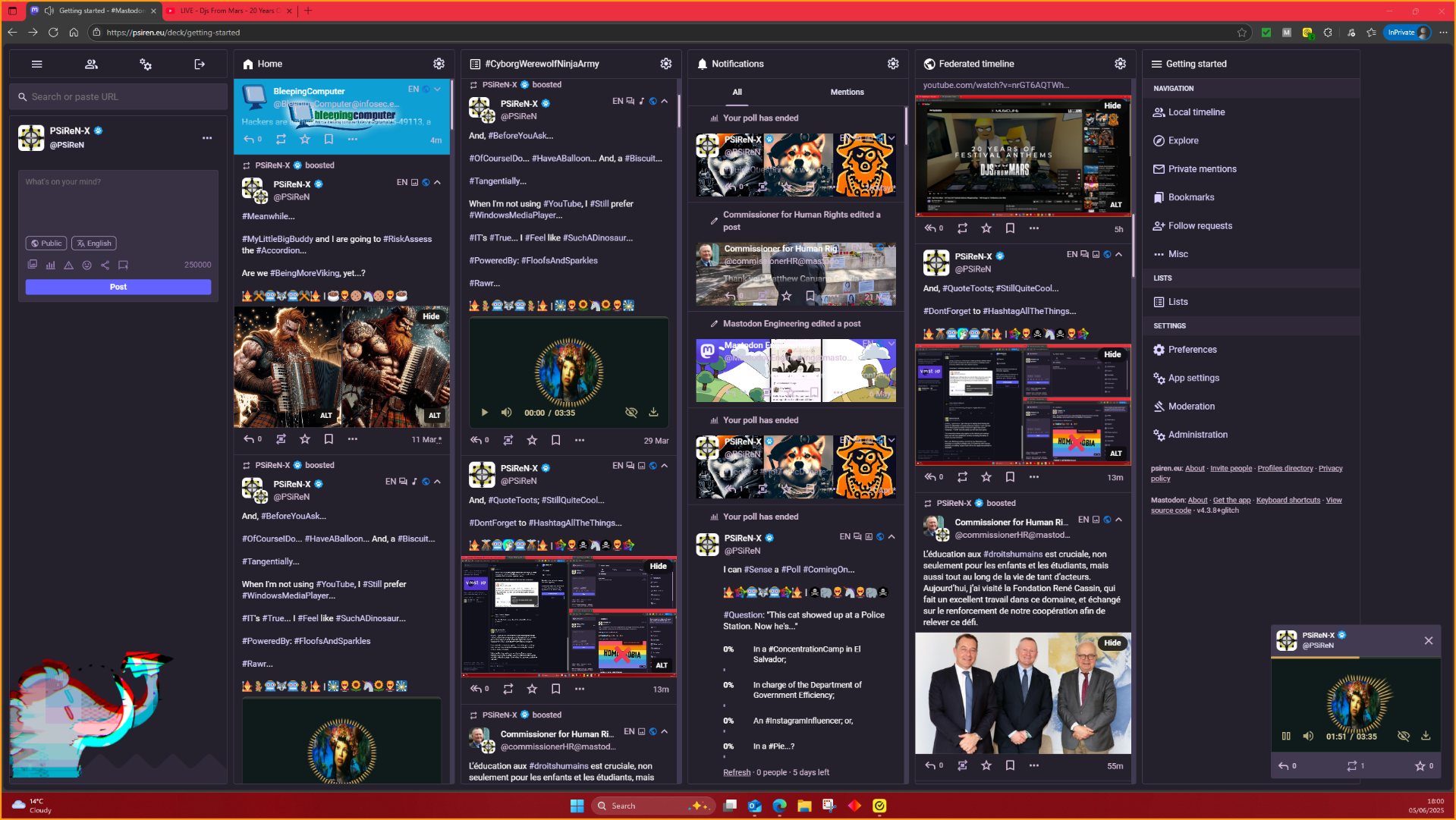Open Preferences under Settings
The image size is (1456, 820).
pos(1192,350)
